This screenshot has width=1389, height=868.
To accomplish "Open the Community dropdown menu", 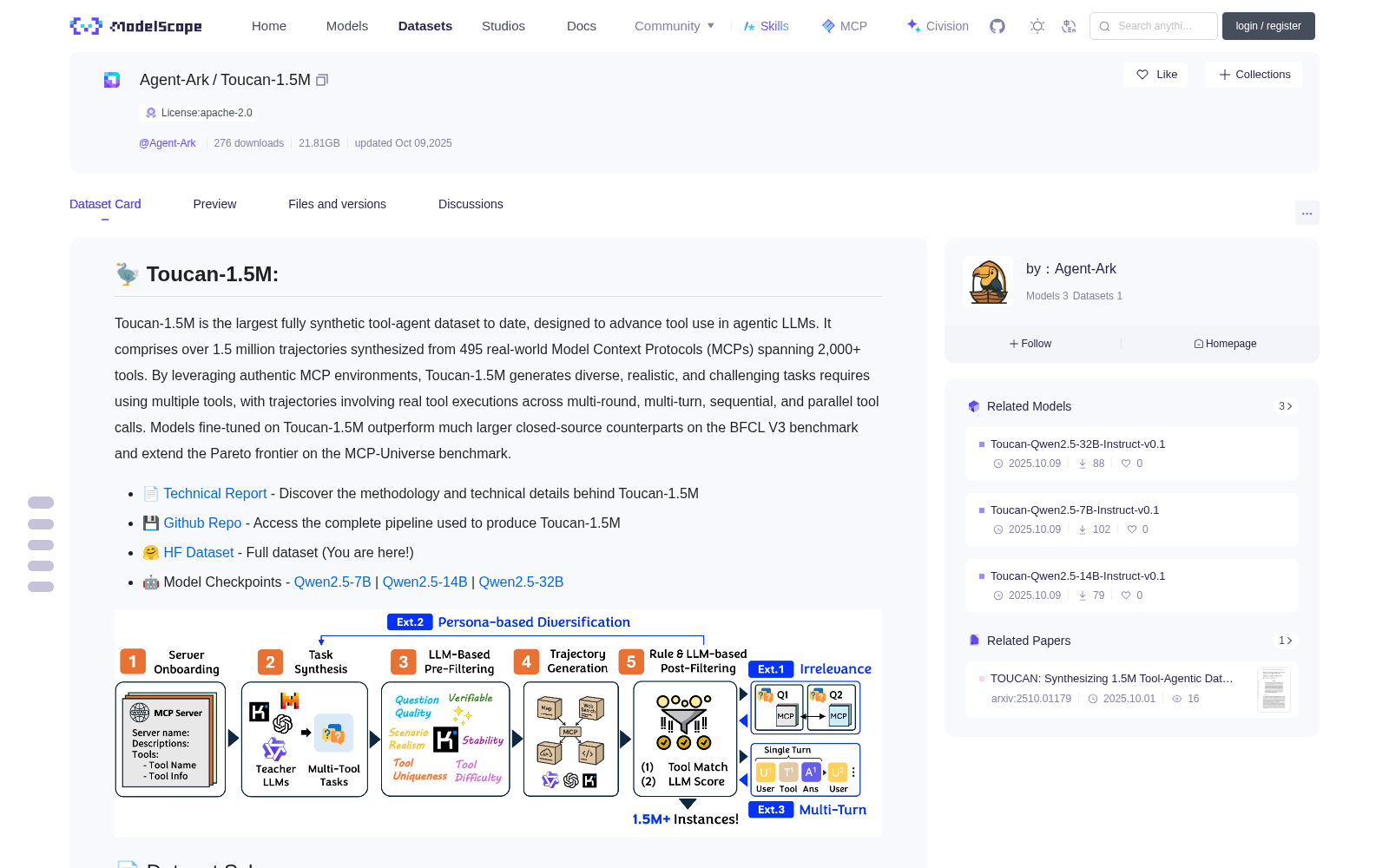I will (675, 26).
